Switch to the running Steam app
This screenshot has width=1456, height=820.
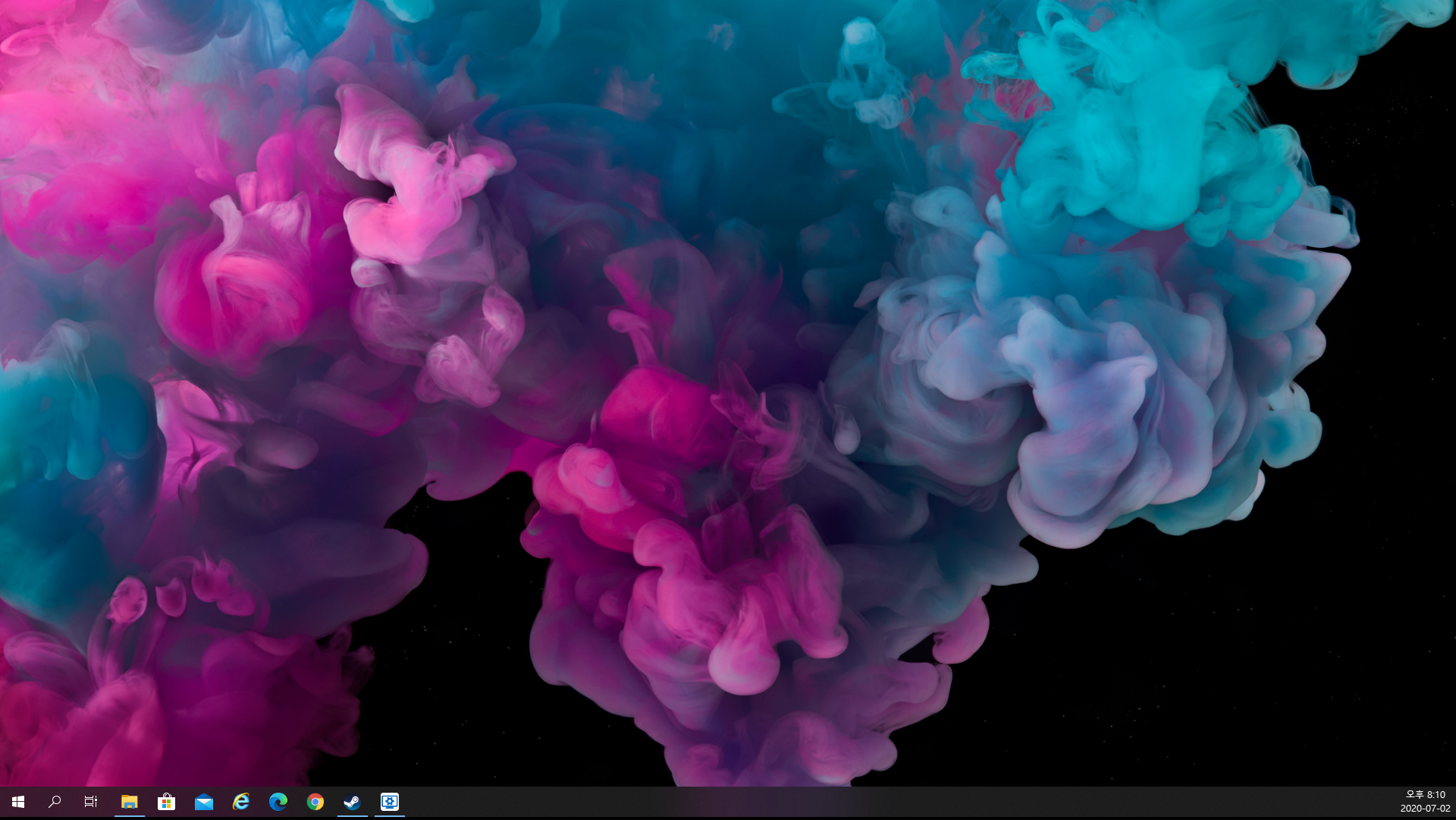[352, 802]
